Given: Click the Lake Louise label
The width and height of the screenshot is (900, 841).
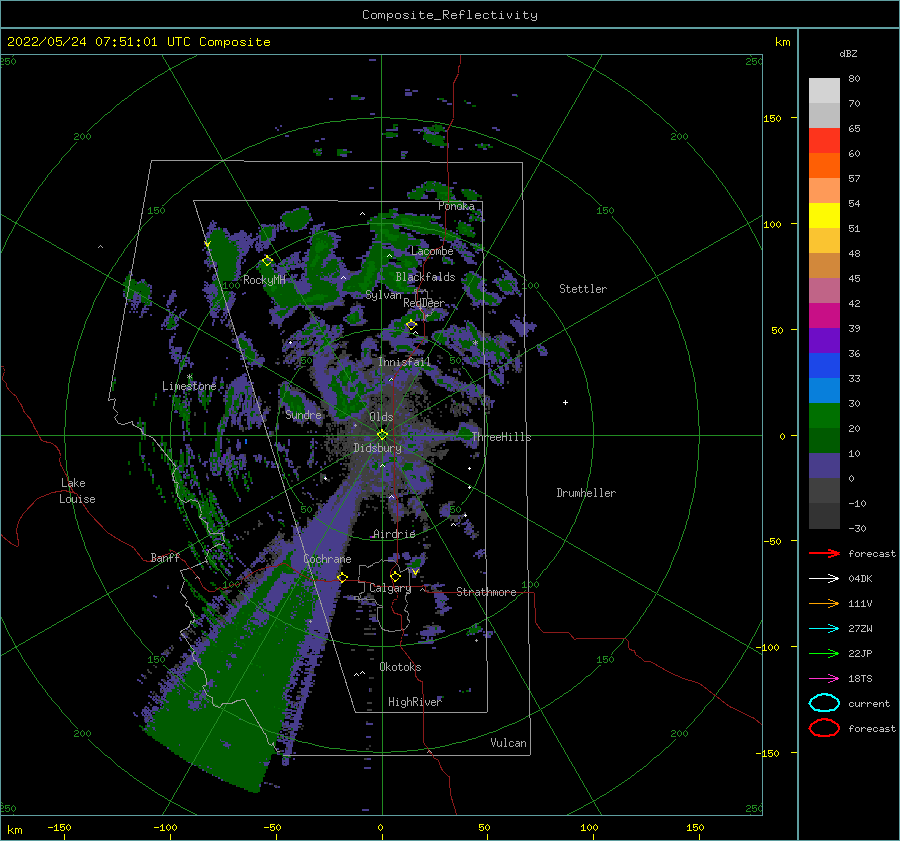Looking at the screenshot, I should (77, 491).
